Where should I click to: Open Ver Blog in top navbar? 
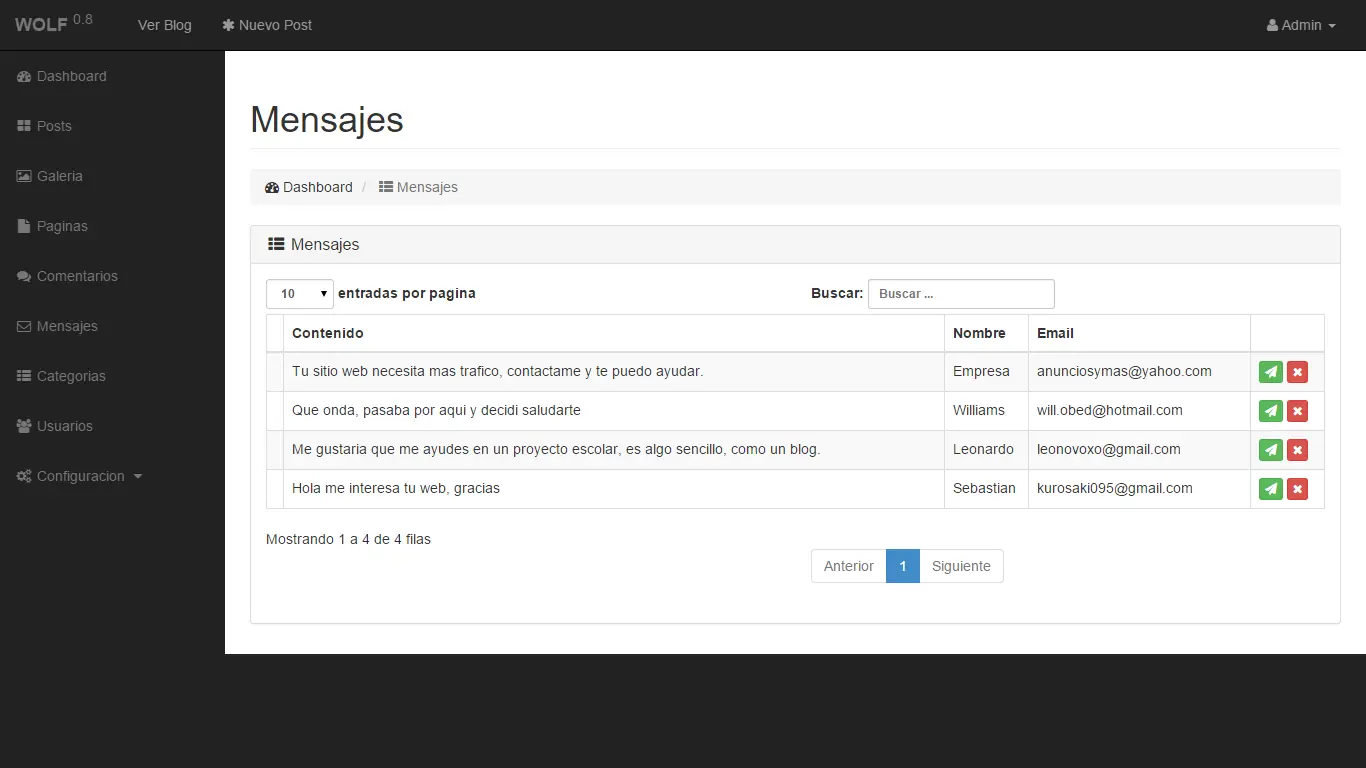[165, 25]
